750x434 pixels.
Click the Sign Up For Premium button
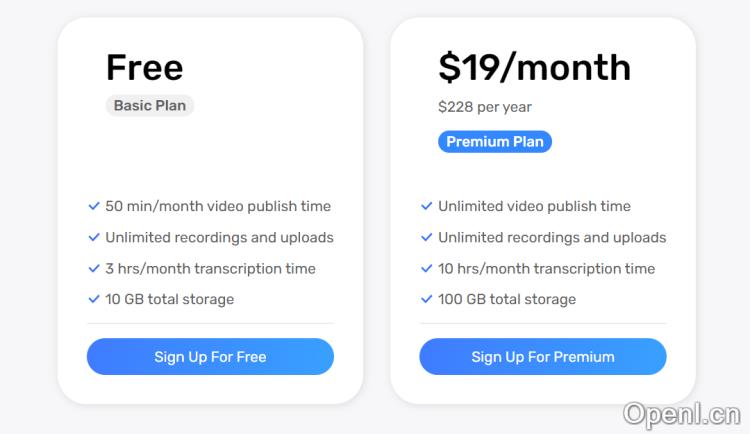[x=542, y=357]
